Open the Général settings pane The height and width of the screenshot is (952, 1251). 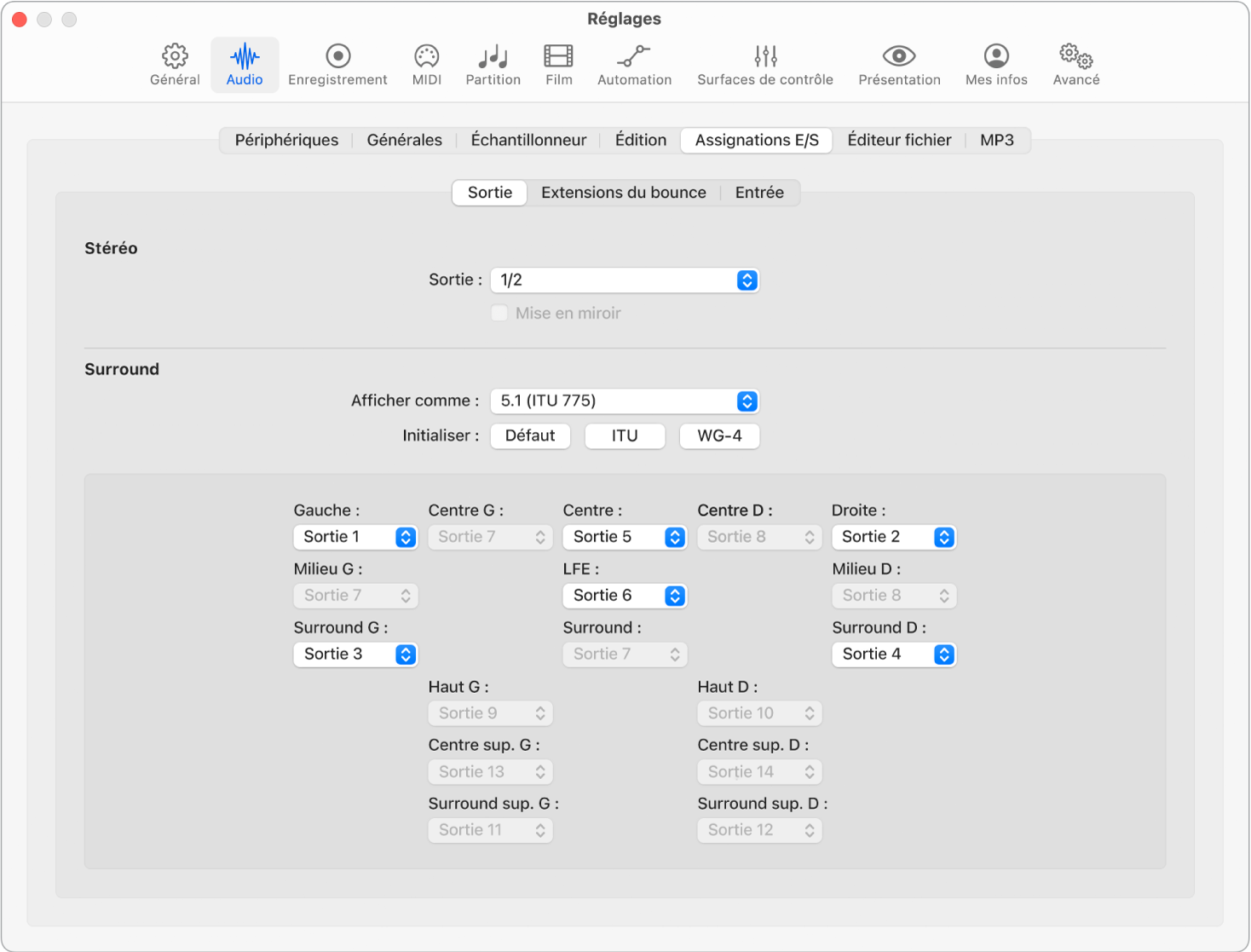pos(174,64)
